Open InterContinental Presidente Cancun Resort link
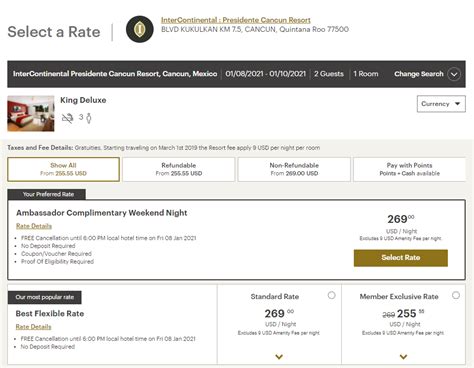The height and width of the screenshot is (368, 474). 236,20
